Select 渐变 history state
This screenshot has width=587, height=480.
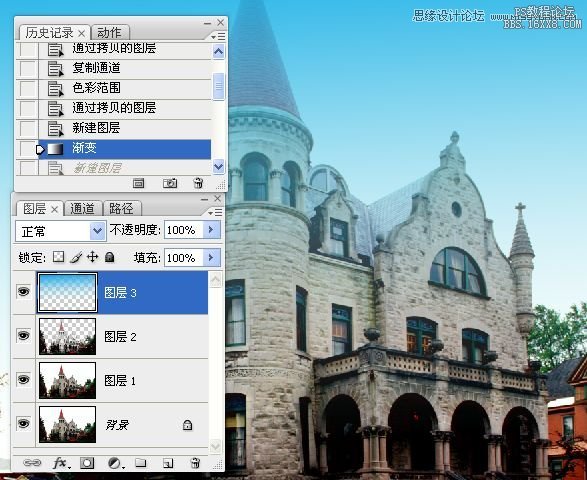point(125,149)
